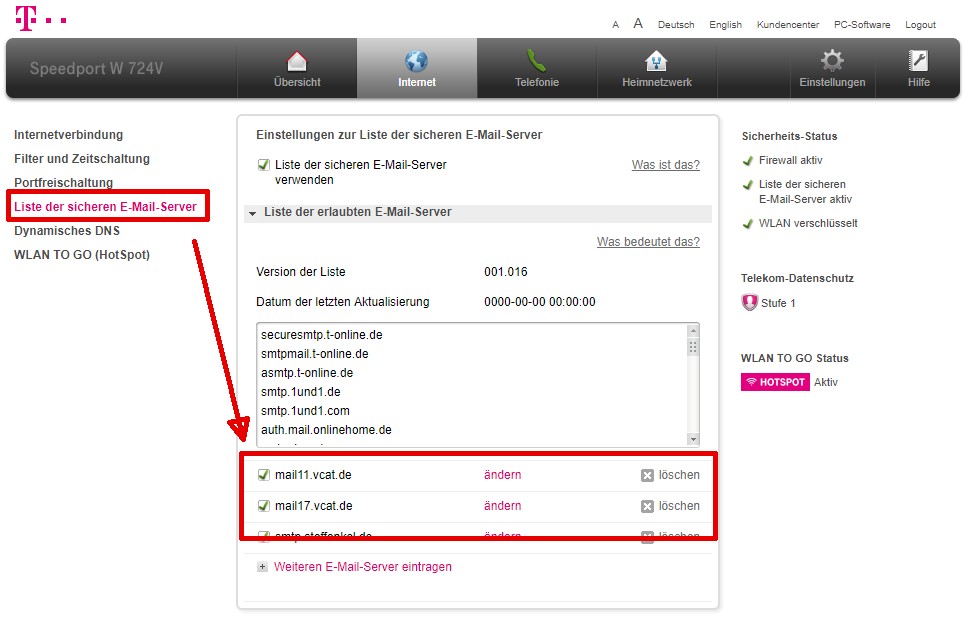Delete mail11.vcat.de using löschen icon
The height and width of the screenshot is (620, 965).
point(647,476)
